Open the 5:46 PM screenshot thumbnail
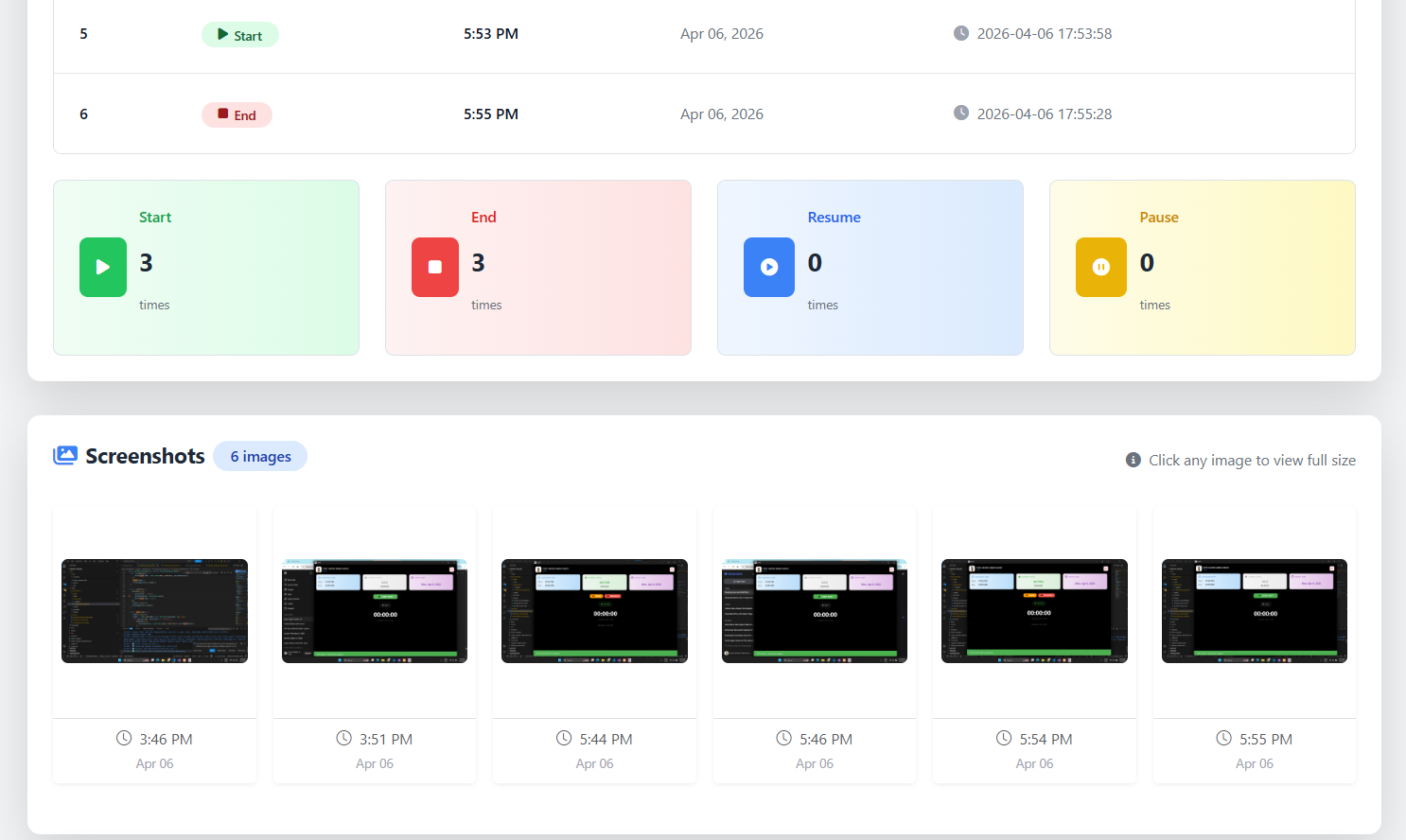 (x=815, y=611)
